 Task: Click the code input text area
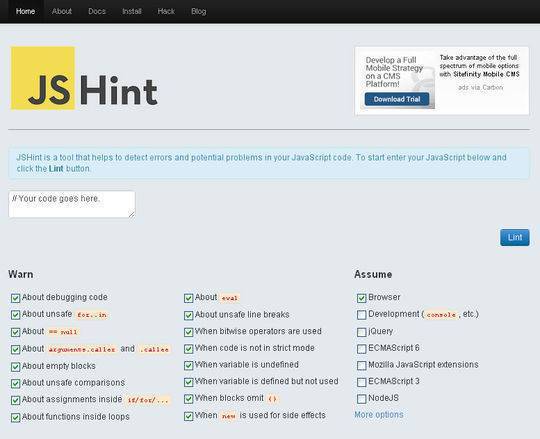tap(72, 204)
